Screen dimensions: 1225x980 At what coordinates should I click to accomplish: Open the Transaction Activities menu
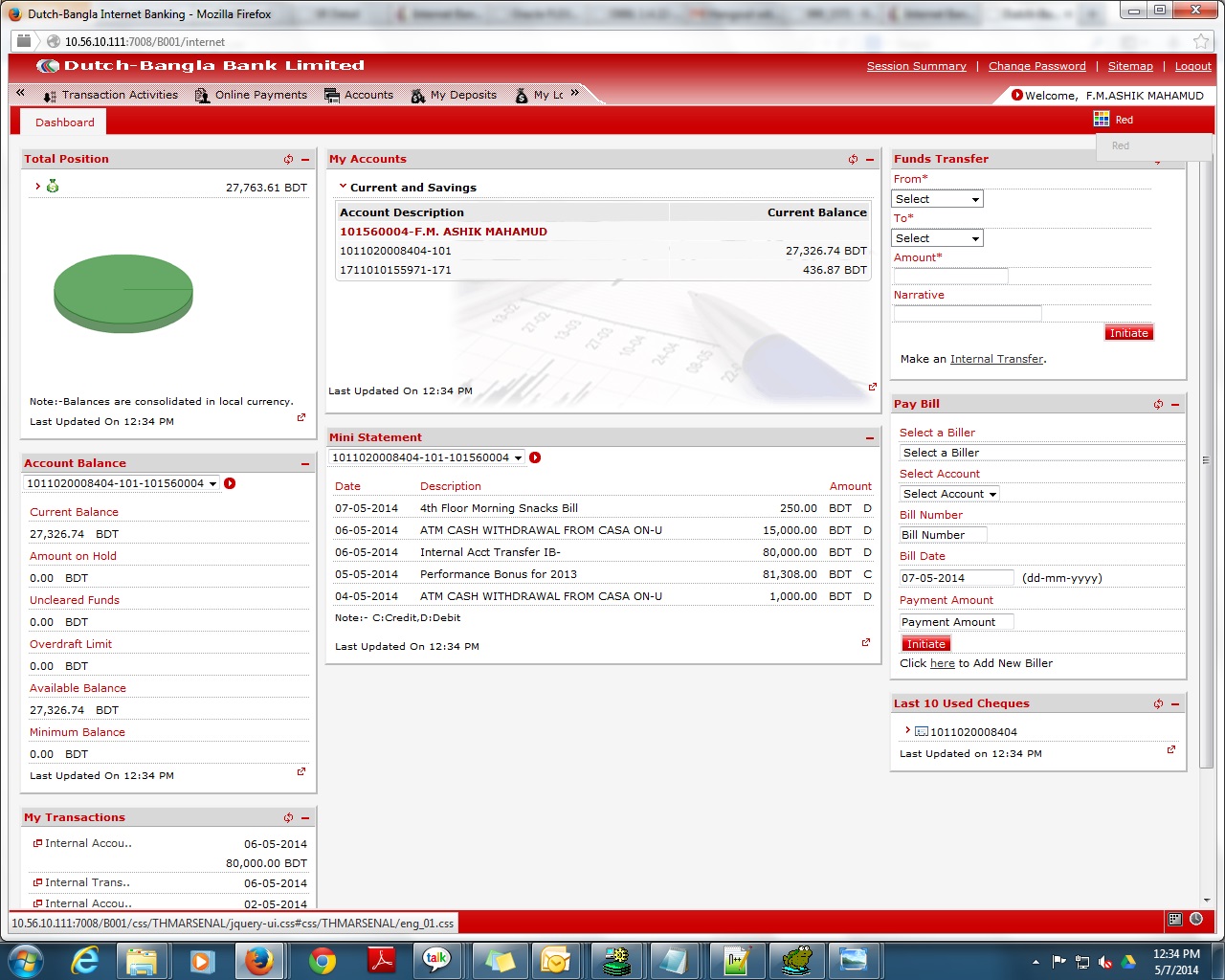pyautogui.click(x=111, y=95)
